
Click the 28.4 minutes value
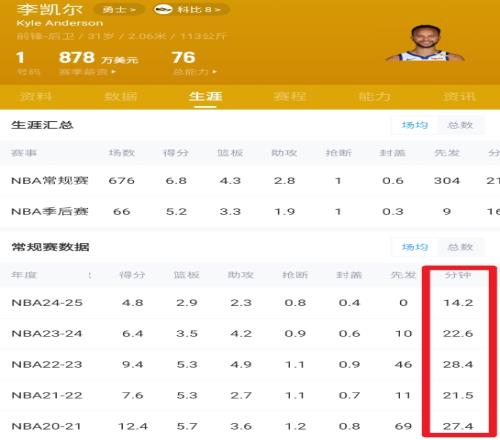(x=458, y=364)
